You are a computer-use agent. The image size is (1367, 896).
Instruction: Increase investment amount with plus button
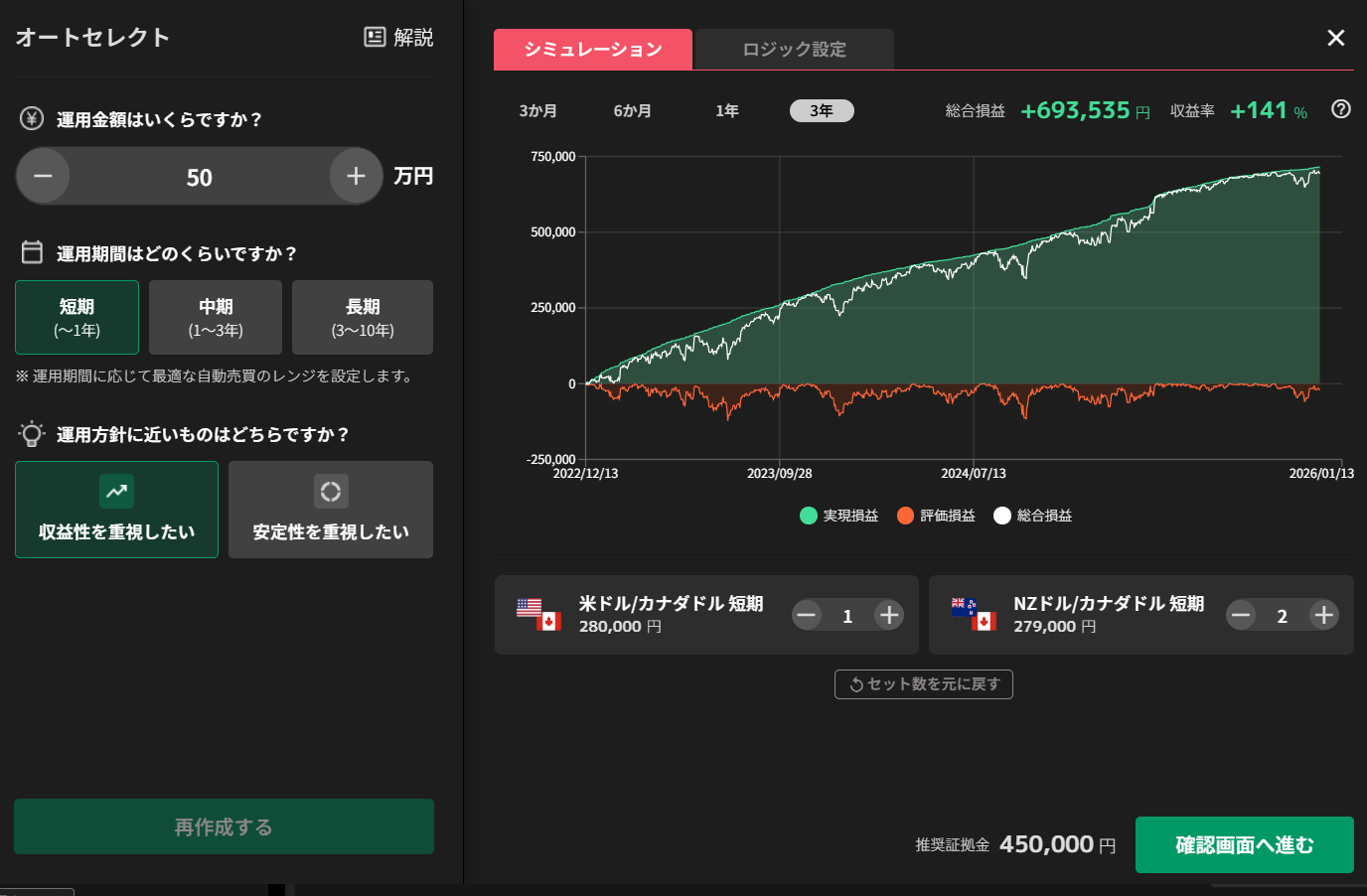tap(356, 177)
